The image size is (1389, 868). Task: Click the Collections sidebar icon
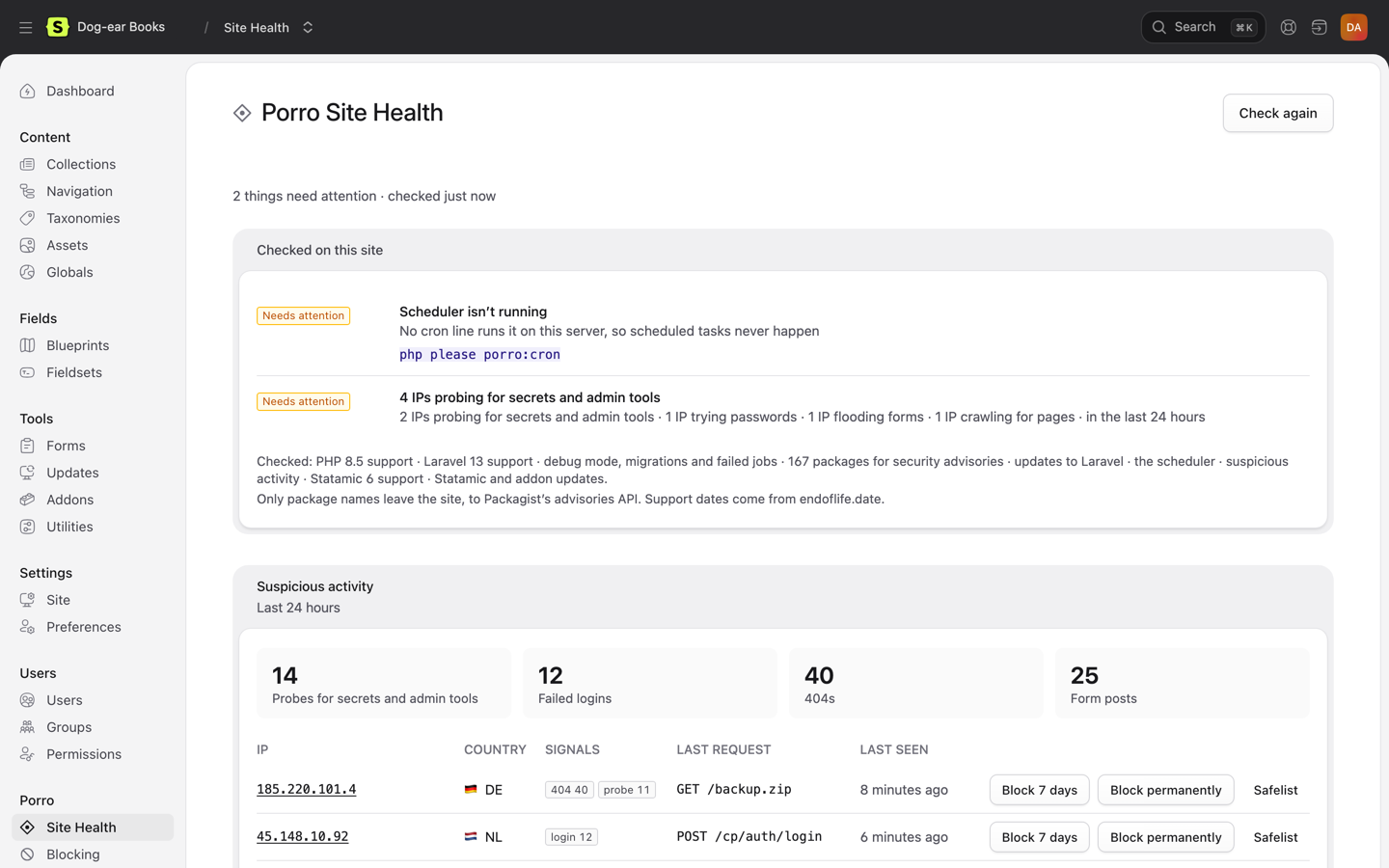click(x=27, y=165)
